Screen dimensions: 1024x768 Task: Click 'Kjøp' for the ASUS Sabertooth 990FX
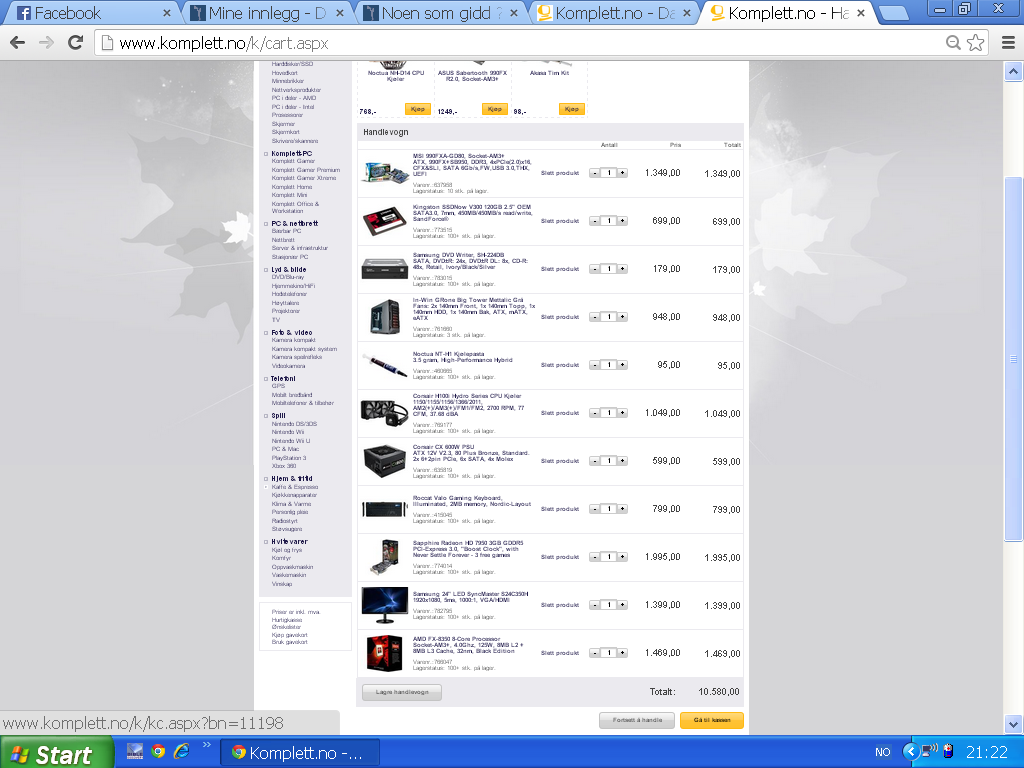494,109
